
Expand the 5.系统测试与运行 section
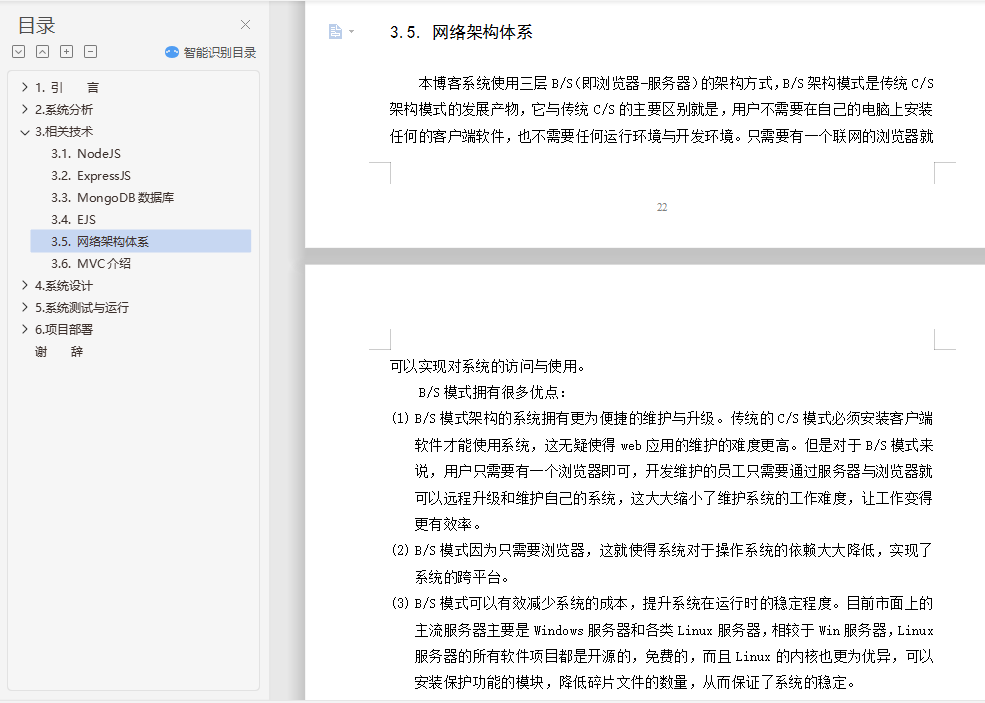[x=24, y=307]
